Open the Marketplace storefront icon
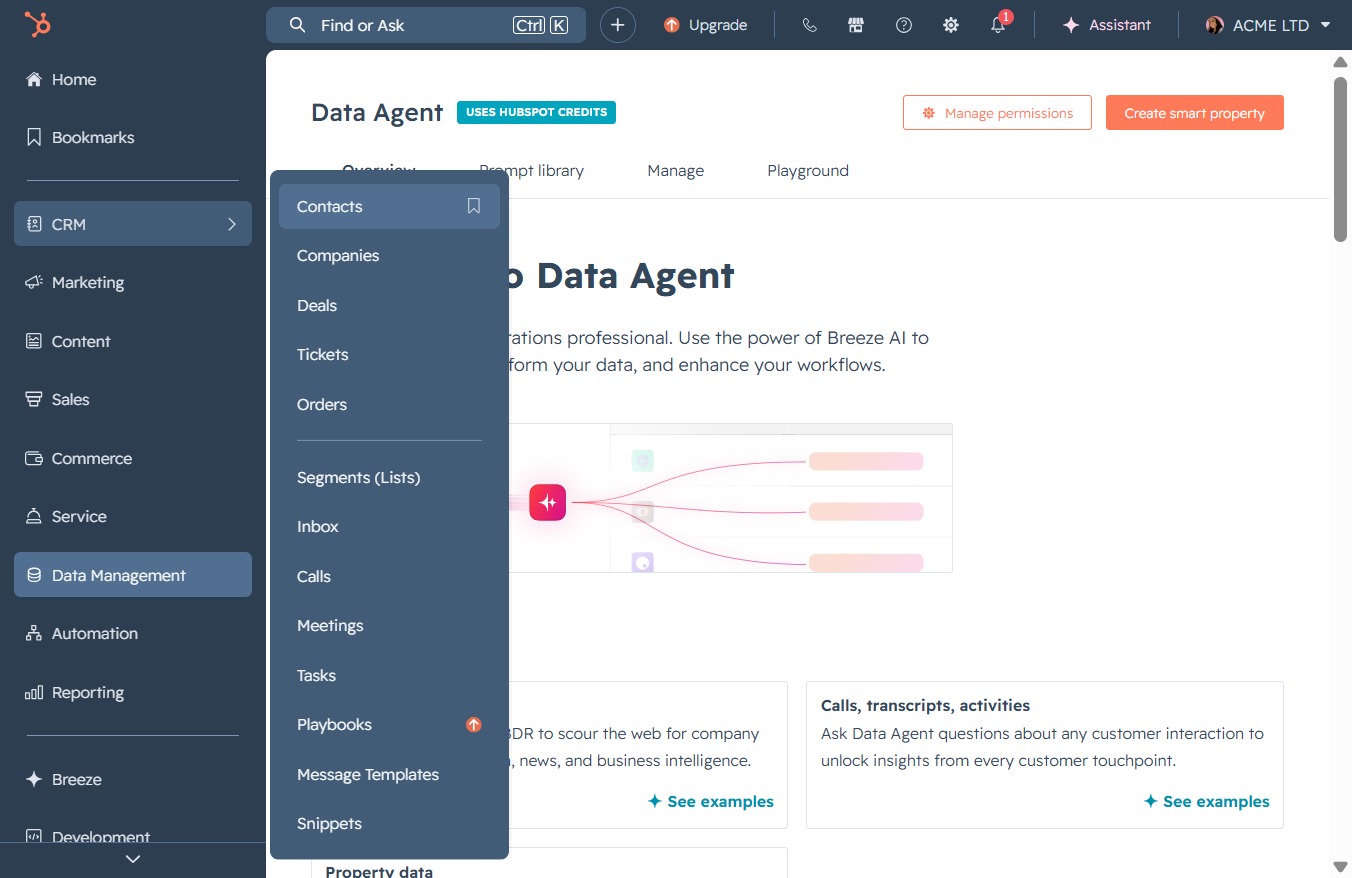1352x878 pixels. (x=856, y=25)
